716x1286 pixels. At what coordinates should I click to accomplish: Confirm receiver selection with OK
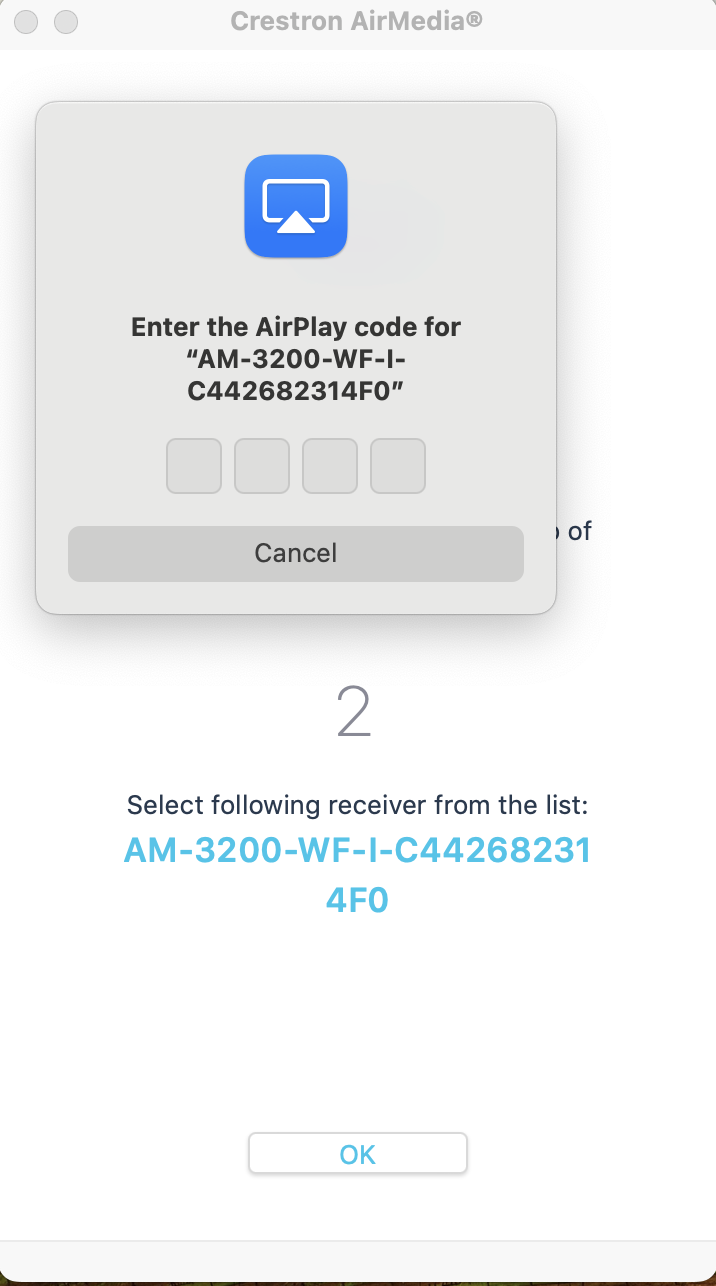click(357, 1153)
